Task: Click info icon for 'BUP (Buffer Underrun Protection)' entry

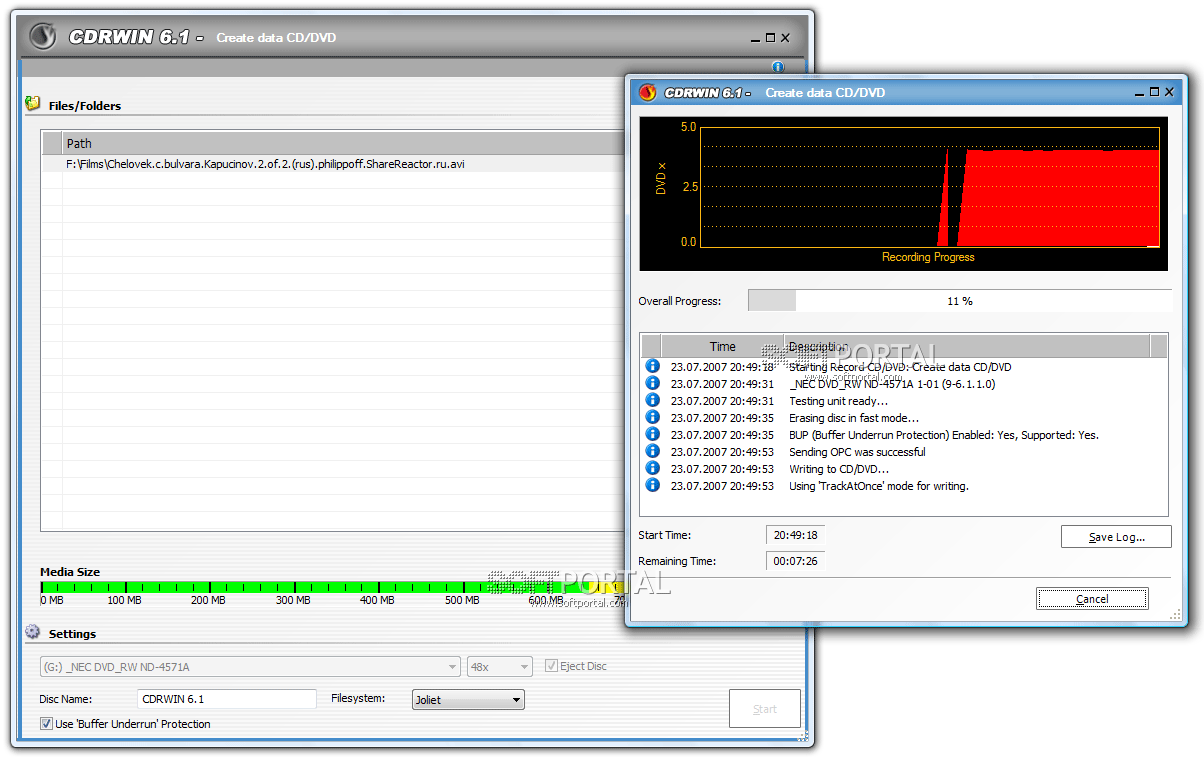Action: pyautogui.click(x=653, y=434)
